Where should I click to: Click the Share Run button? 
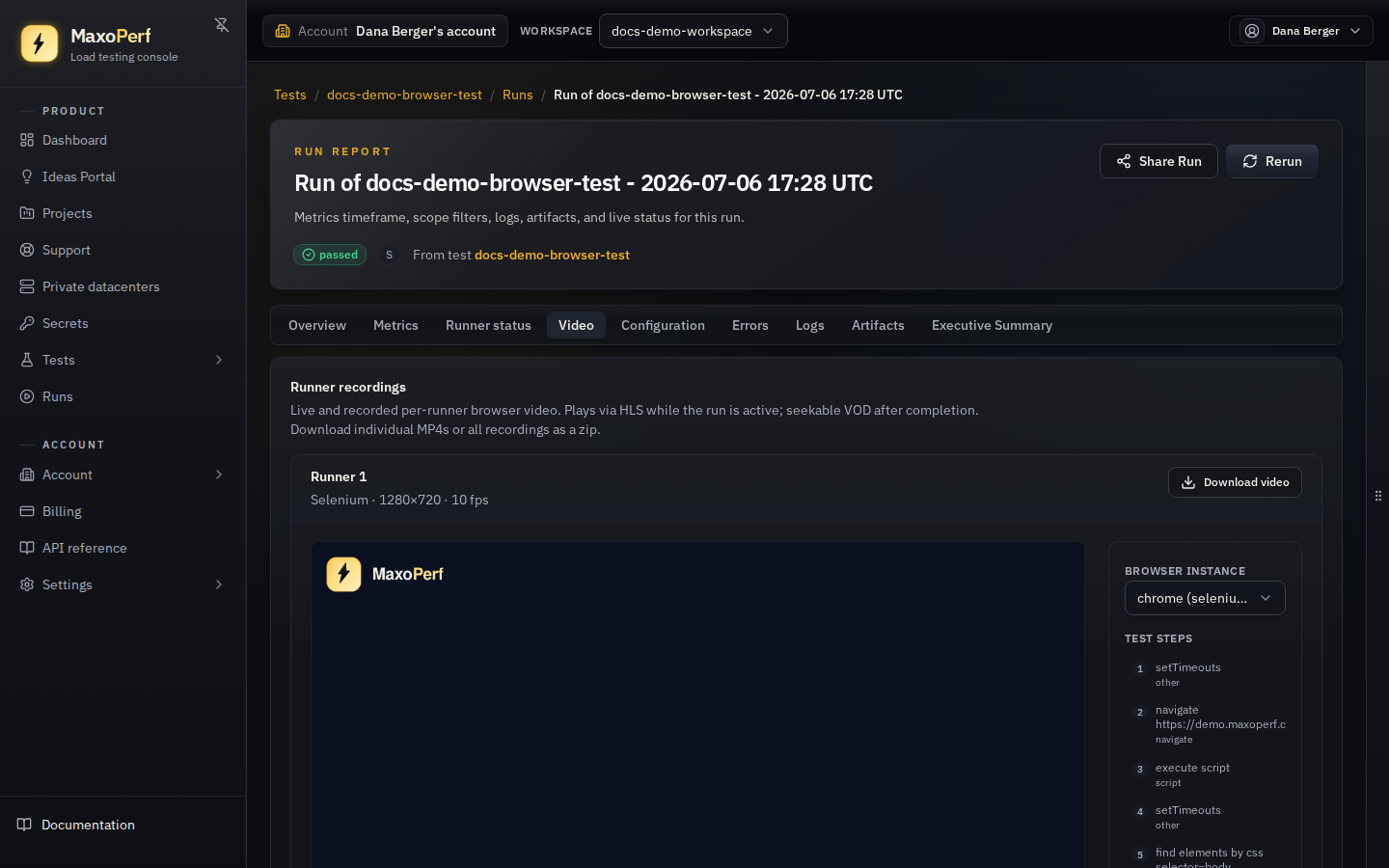(1158, 161)
